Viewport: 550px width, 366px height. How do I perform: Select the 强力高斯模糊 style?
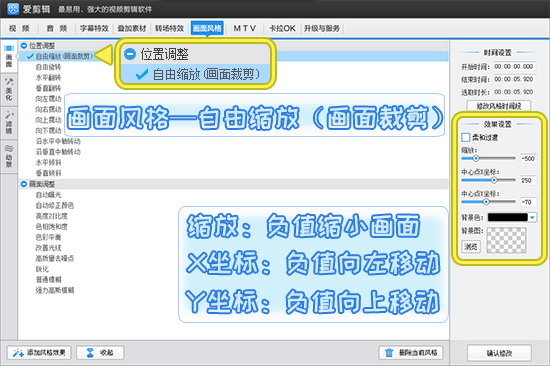(x=55, y=290)
